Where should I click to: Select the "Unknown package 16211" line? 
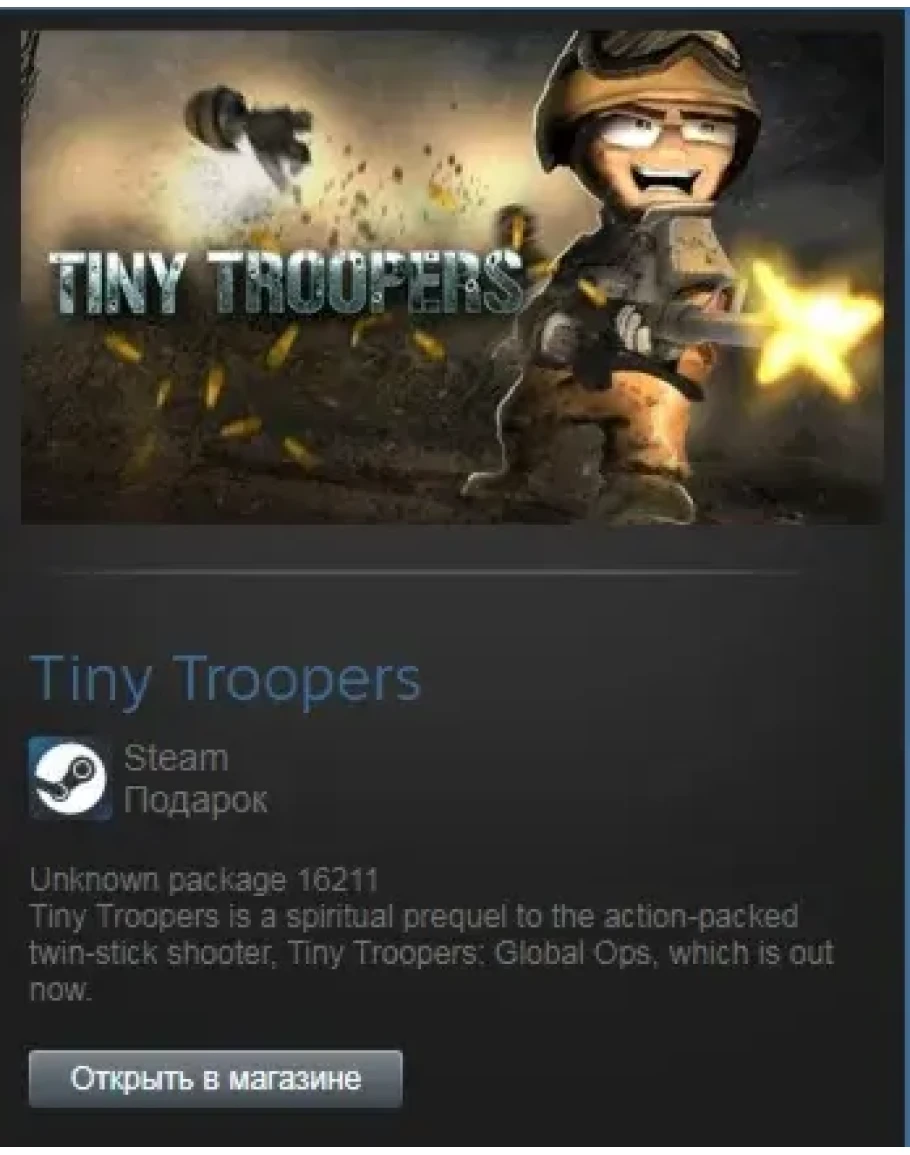click(203, 880)
